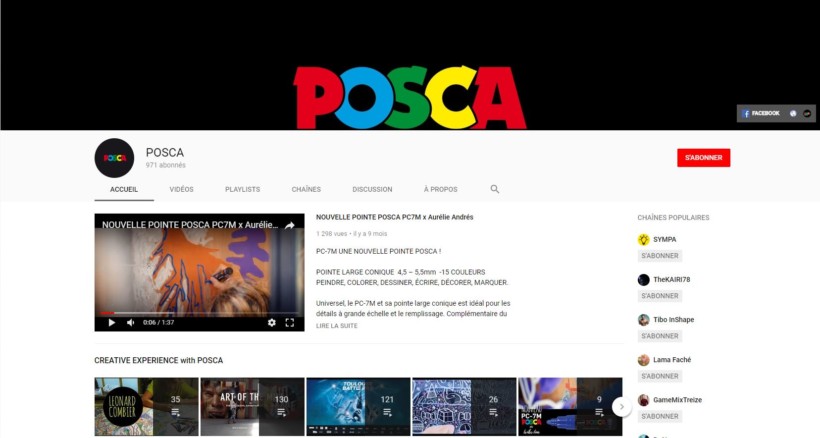The width and height of the screenshot is (820, 438).
Task: Open video settings gear icon
Action: [271, 322]
